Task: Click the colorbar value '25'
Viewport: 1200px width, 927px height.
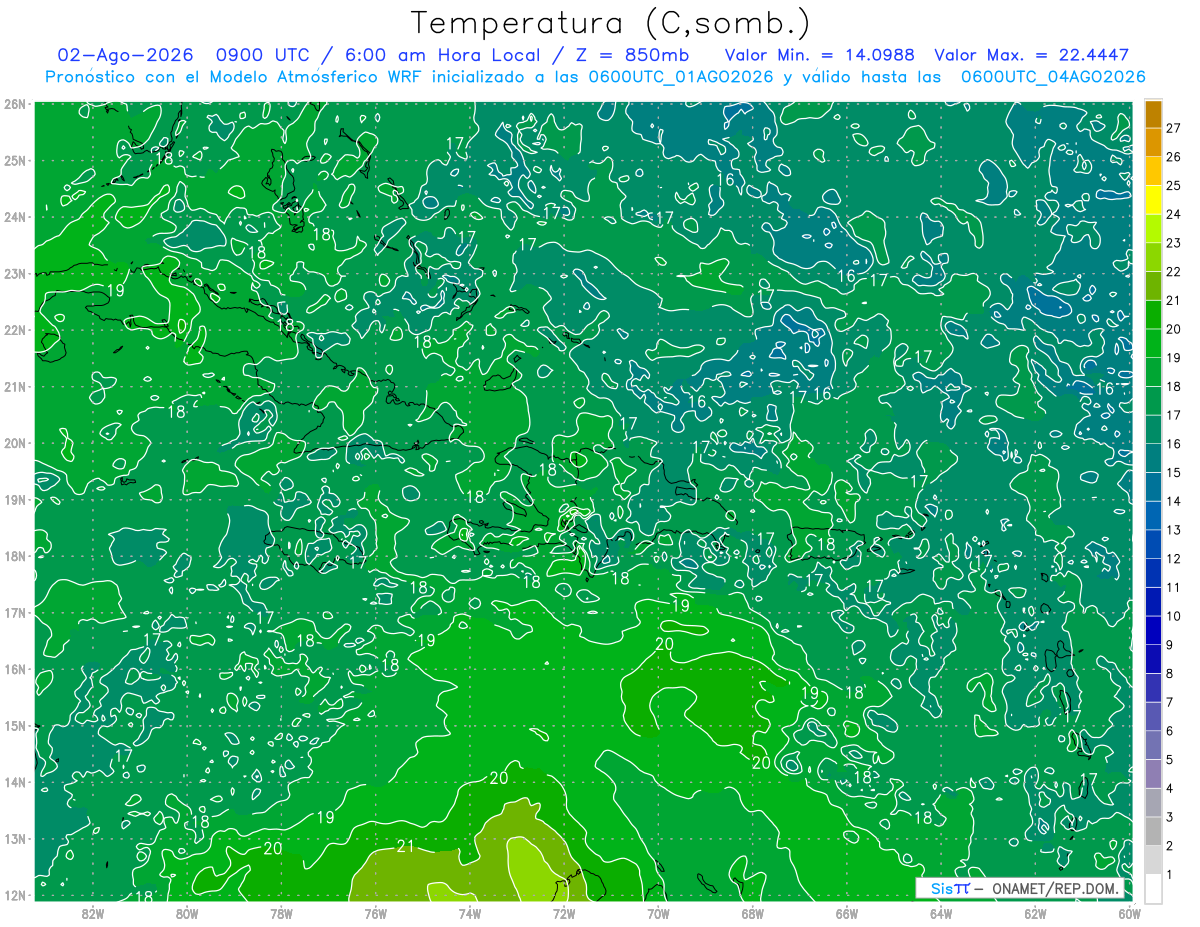Action: point(1174,186)
